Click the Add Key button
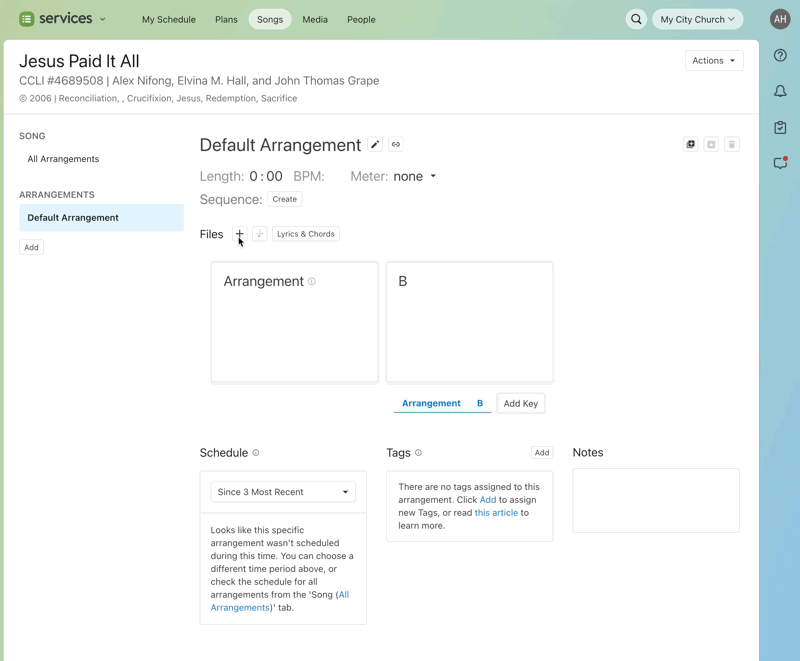 point(520,404)
